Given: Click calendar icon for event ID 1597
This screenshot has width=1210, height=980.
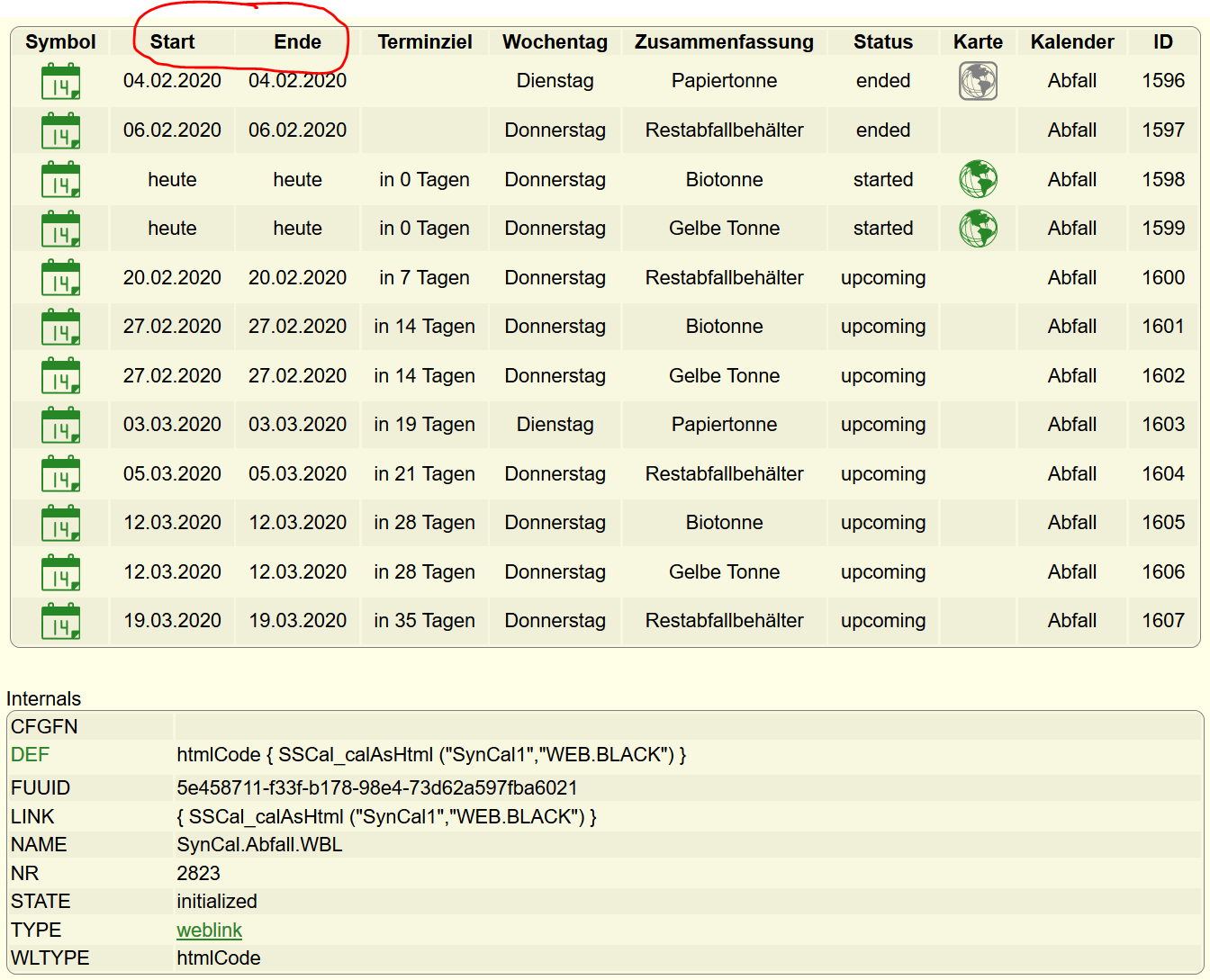Looking at the screenshot, I should coord(60,130).
